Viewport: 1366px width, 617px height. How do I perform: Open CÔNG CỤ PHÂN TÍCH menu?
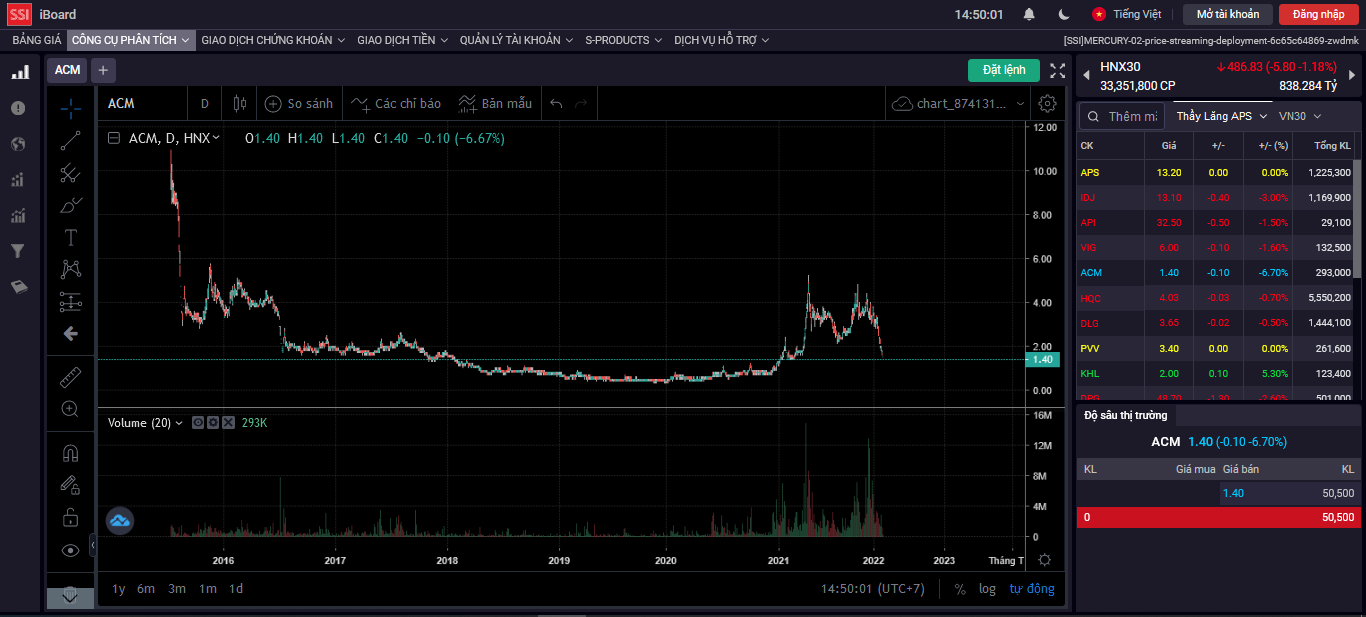pos(131,40)
